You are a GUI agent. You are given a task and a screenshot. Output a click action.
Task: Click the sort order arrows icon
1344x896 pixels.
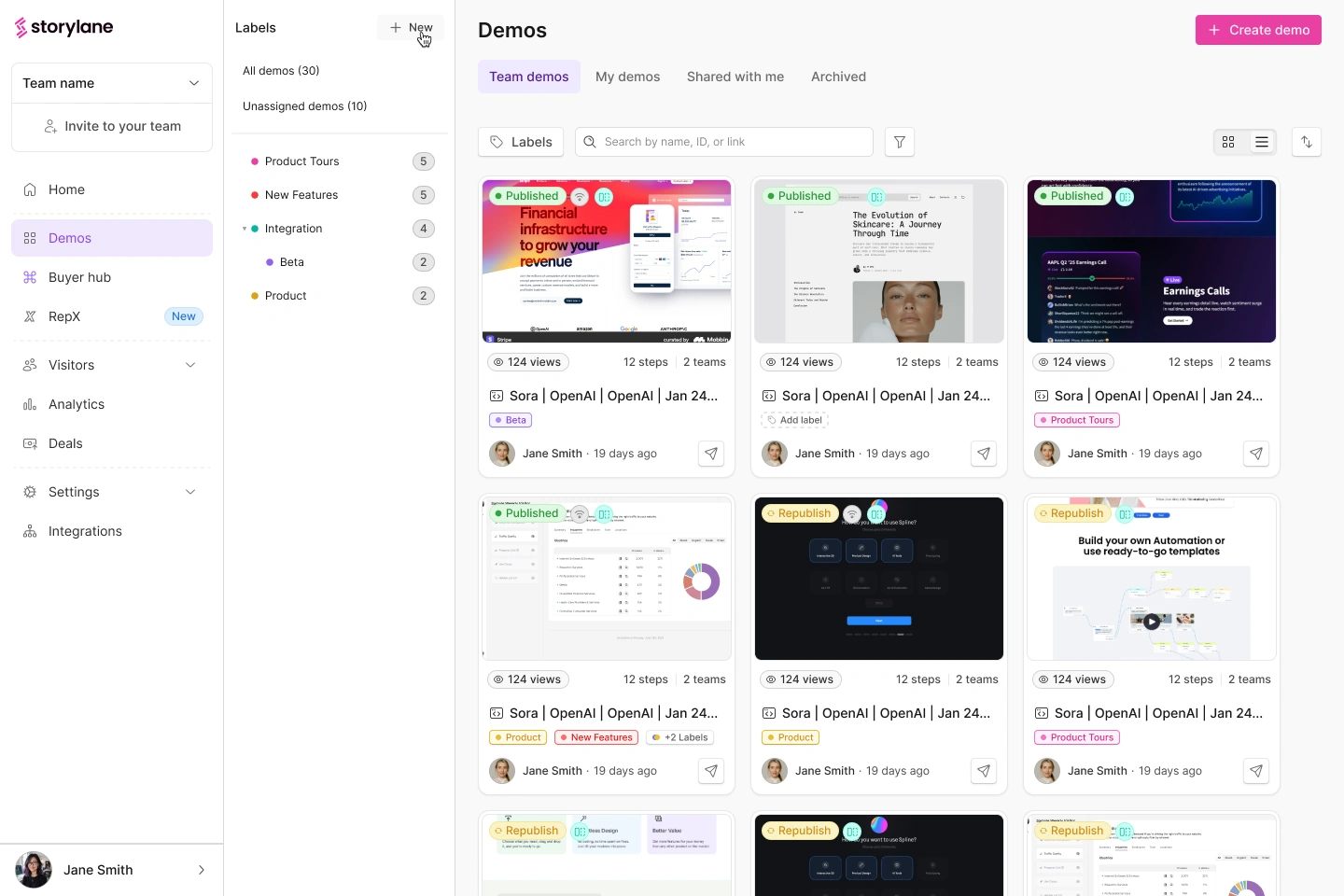pos(1307,142)
